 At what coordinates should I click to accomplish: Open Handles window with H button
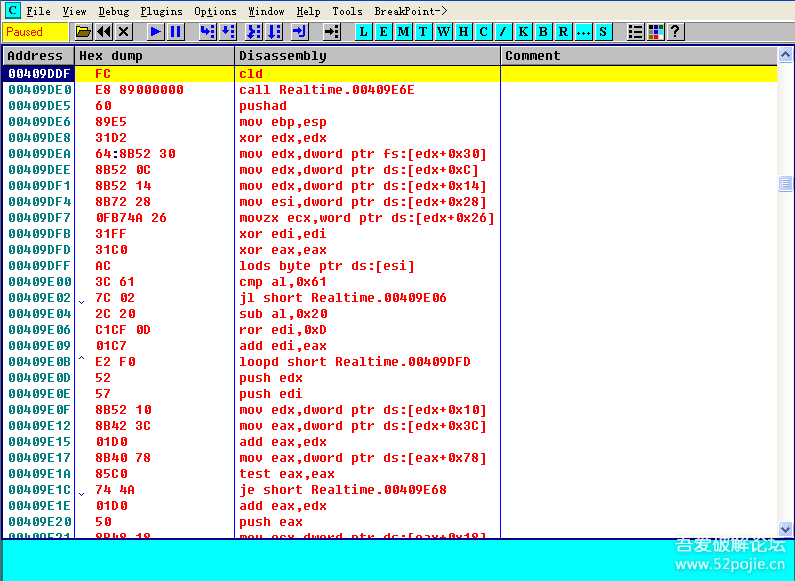463,32
